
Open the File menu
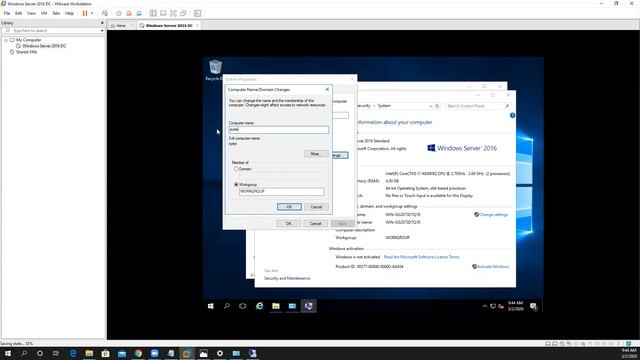[x=7, y=13]
